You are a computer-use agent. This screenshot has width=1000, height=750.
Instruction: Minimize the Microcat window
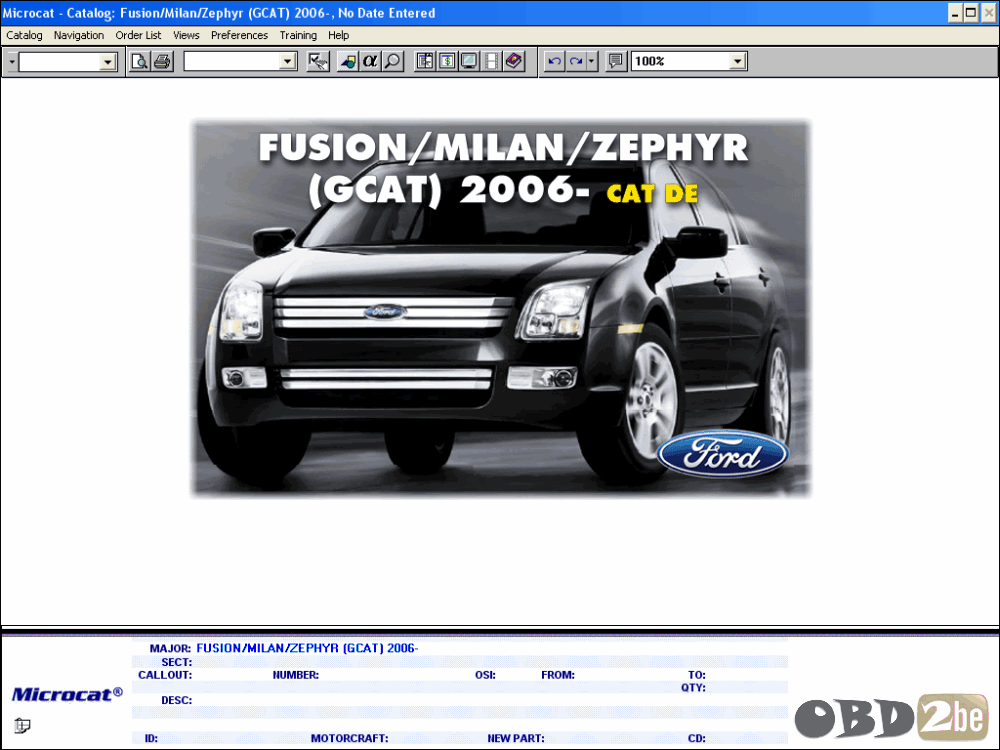point(955,13)
